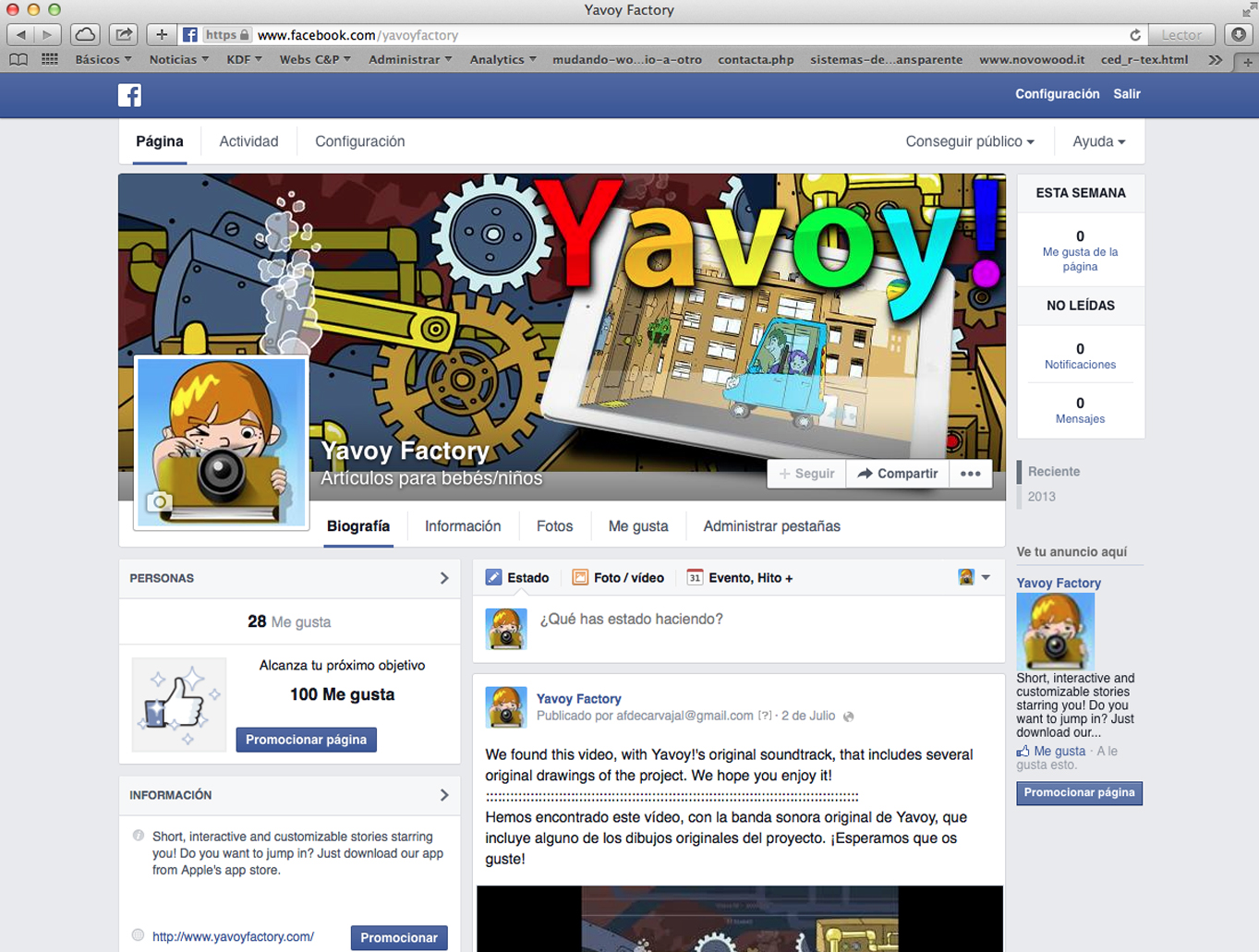Image resolution: width=1259 pixels, height=952 pixels.
Task: Open the Fotos tab
Action: coord(555,526)
